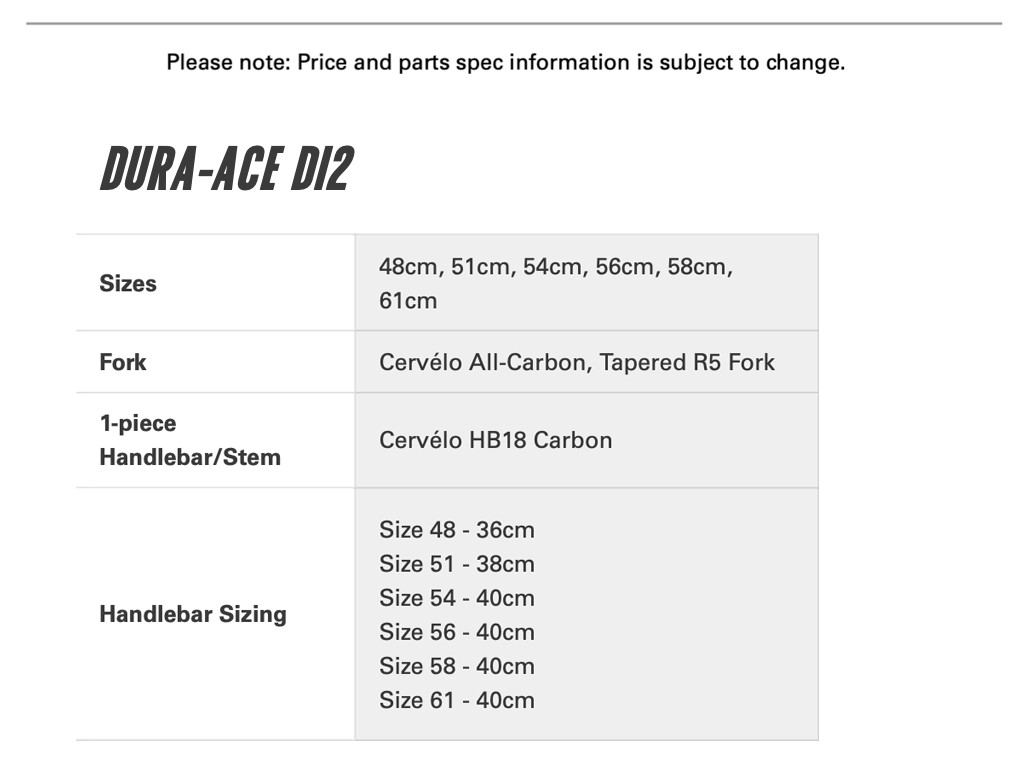Click the Cervélo HB18 Carbon value
Image resolution: width=1024 pixels, height=768 pixels.
[x=495, y=440]
